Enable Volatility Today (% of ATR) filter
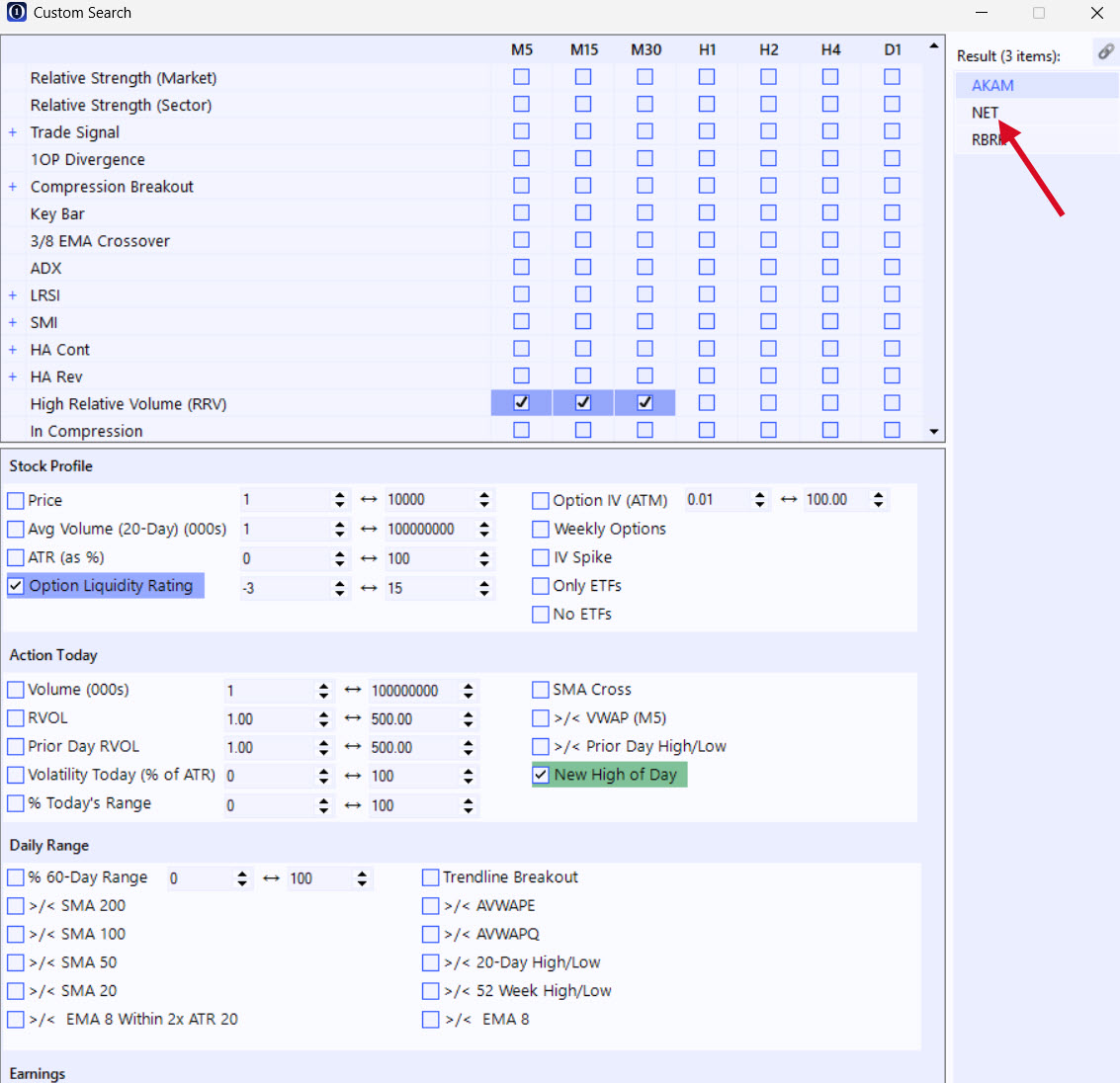The height and width of the screenshot is (1083, 1120). (x=16, y=776)
